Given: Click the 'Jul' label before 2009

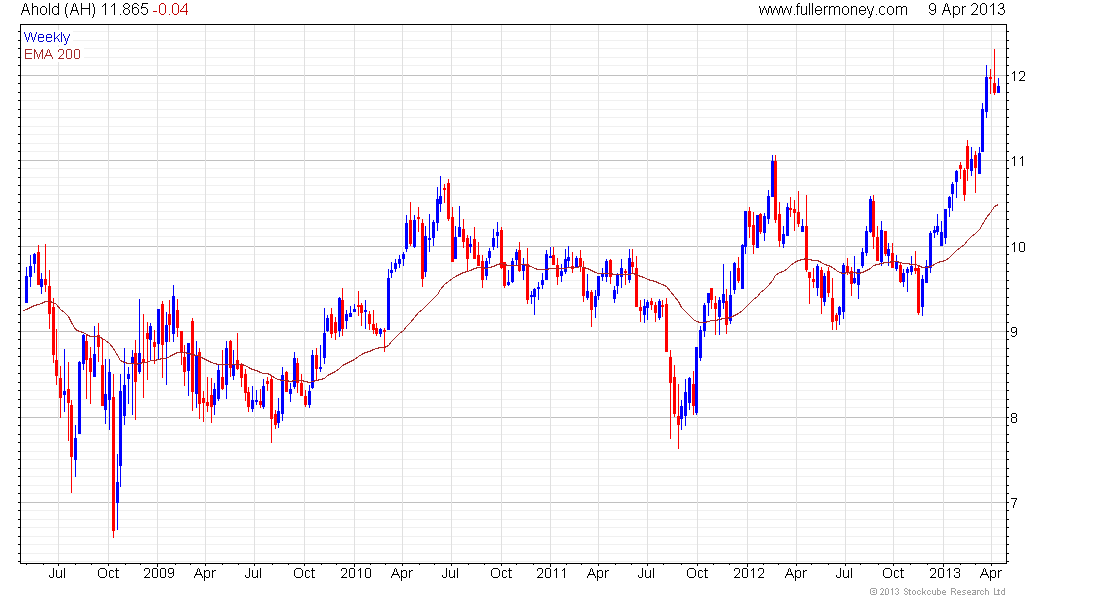Looking at the screenshot, I should click(58, 573).
